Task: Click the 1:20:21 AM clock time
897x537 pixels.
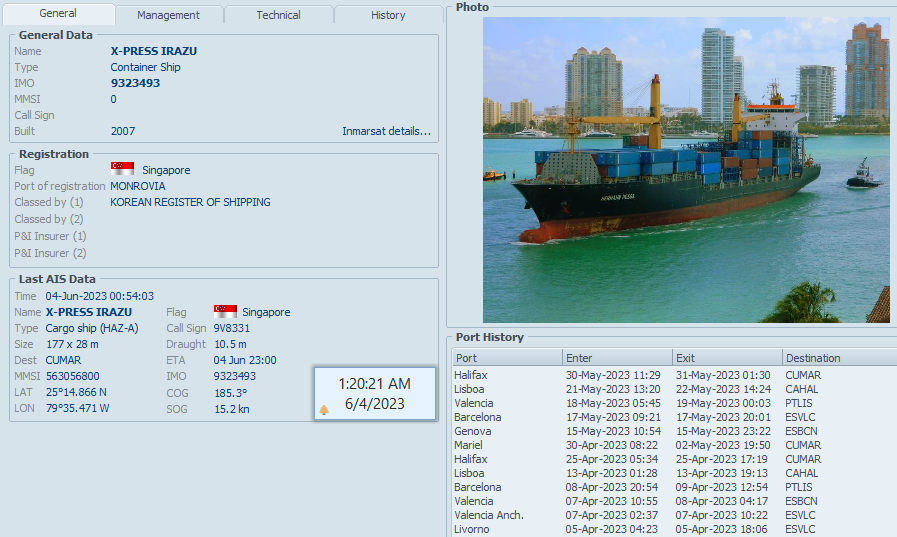Action: coord(375,384)
